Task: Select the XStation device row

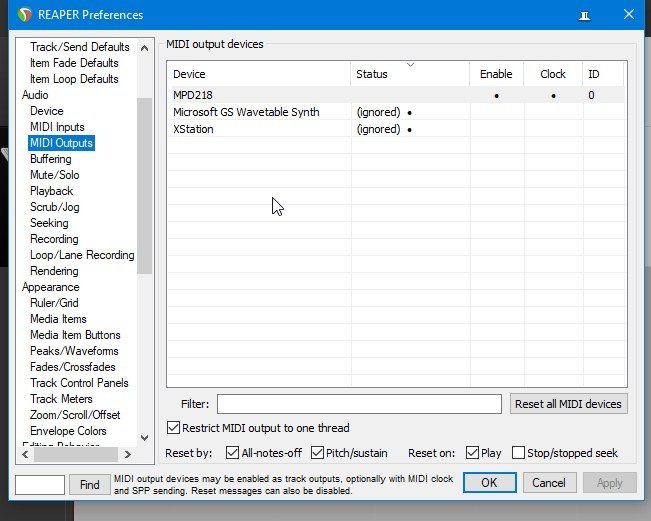Action: [397, 129]
